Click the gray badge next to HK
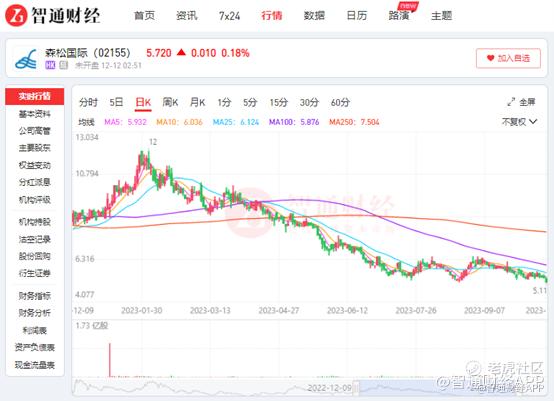Image resolution: width=554 pixels, height=401 pixels. 63,65
